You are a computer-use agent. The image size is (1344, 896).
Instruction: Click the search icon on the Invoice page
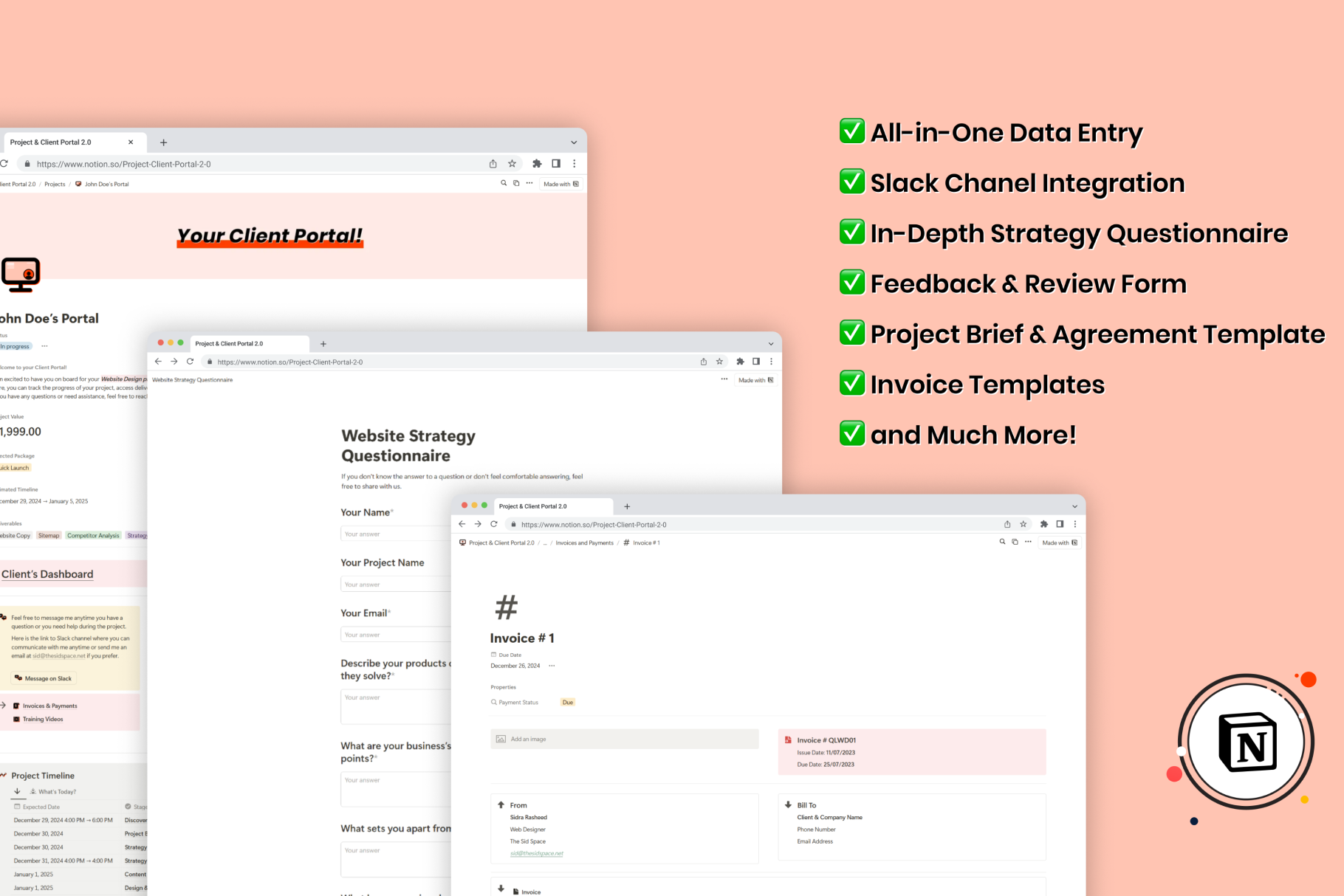(1002, 542)
